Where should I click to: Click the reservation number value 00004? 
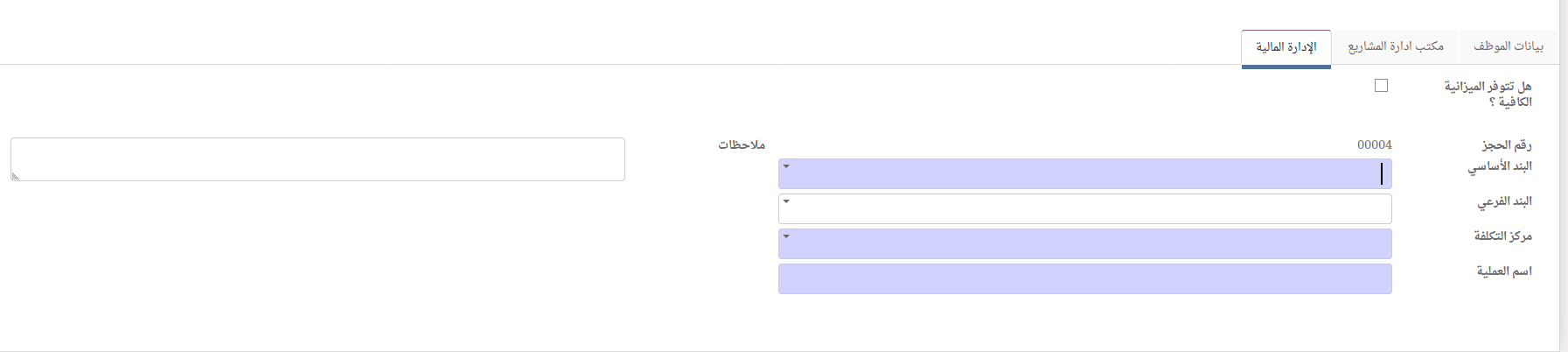[1374, 145]
